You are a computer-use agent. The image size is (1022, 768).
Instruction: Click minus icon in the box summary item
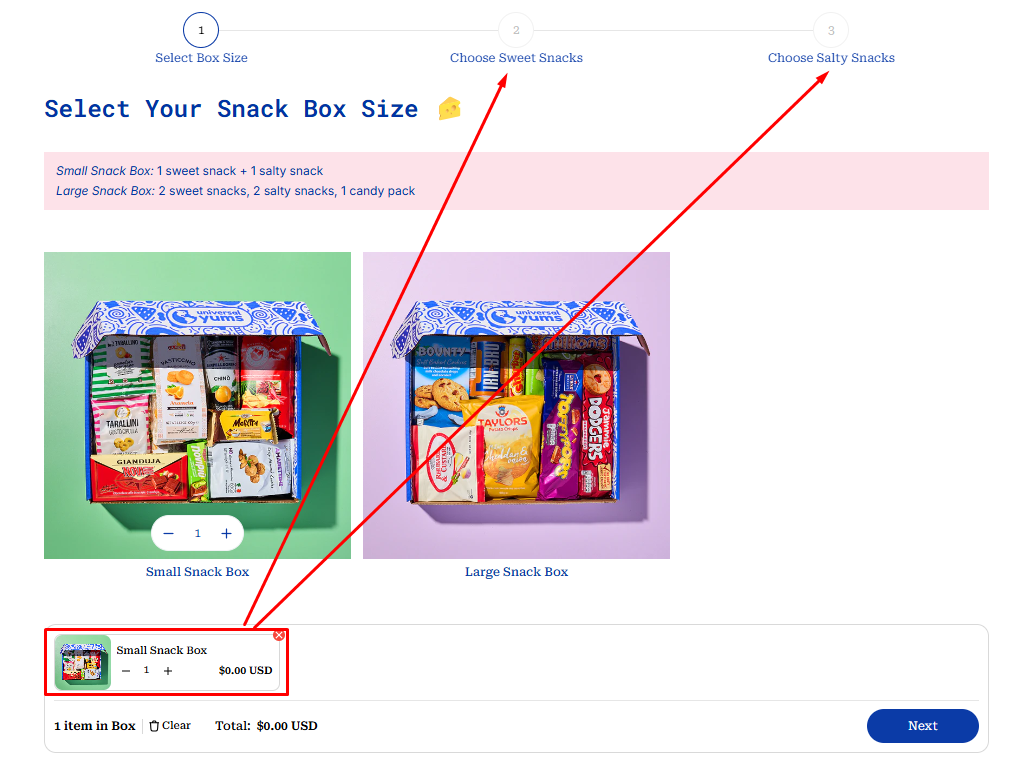pos(126,670)
